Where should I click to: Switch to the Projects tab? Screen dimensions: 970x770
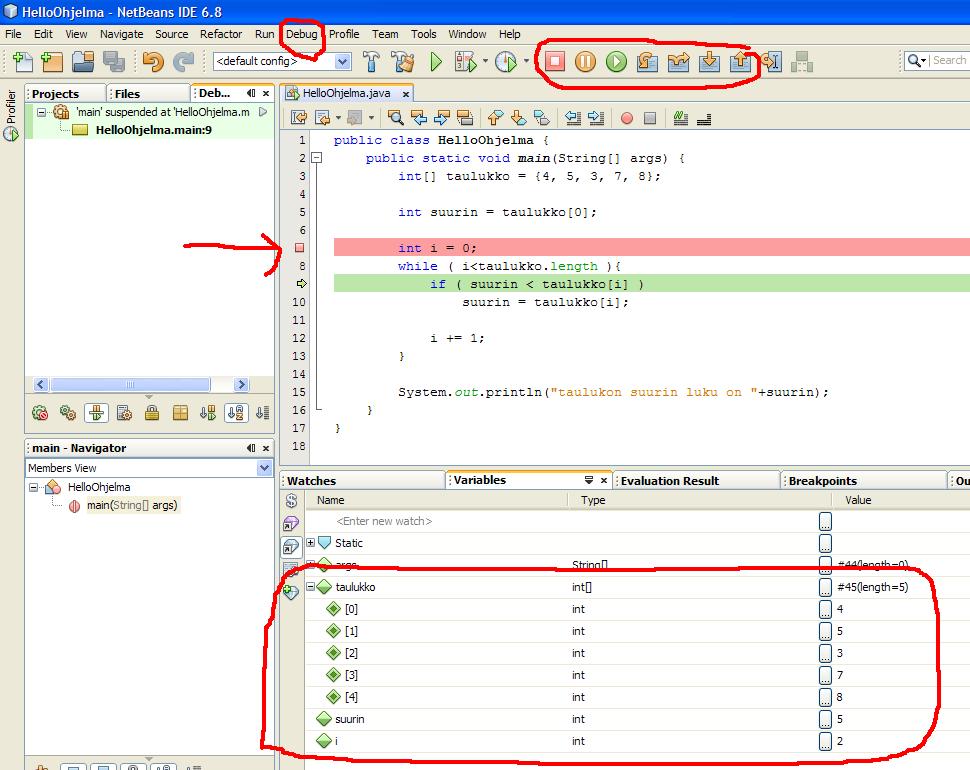click(65, 93)
